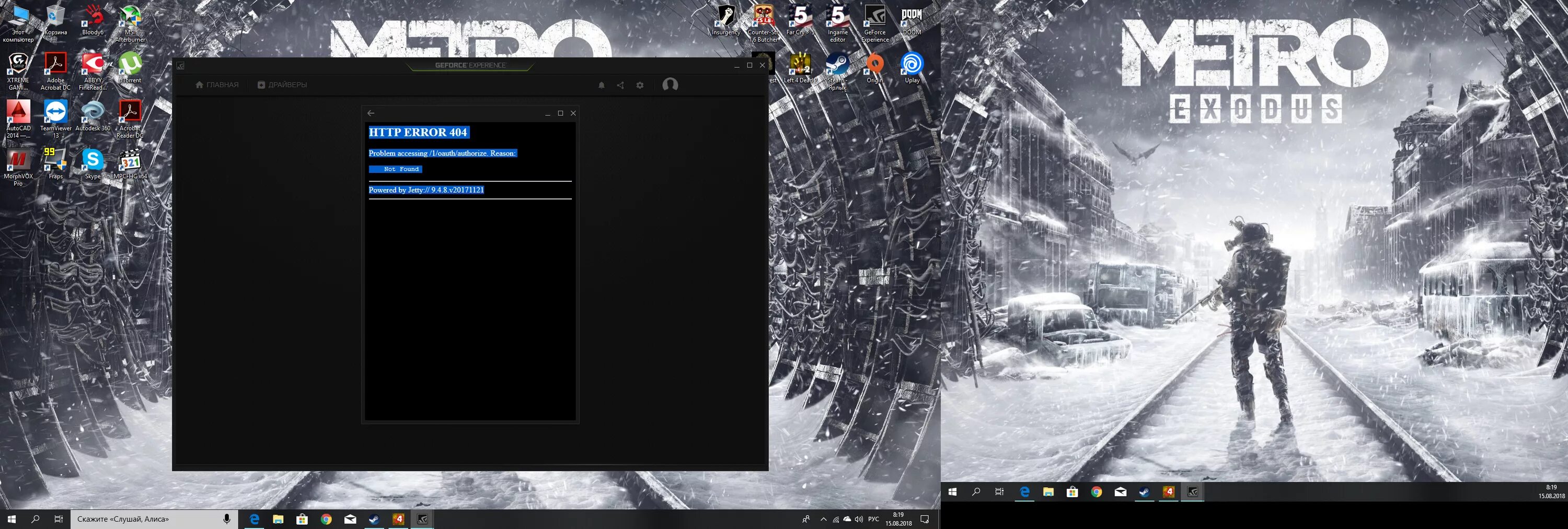Select the Left 4 Dead 2 shortcut

[800, 68]
